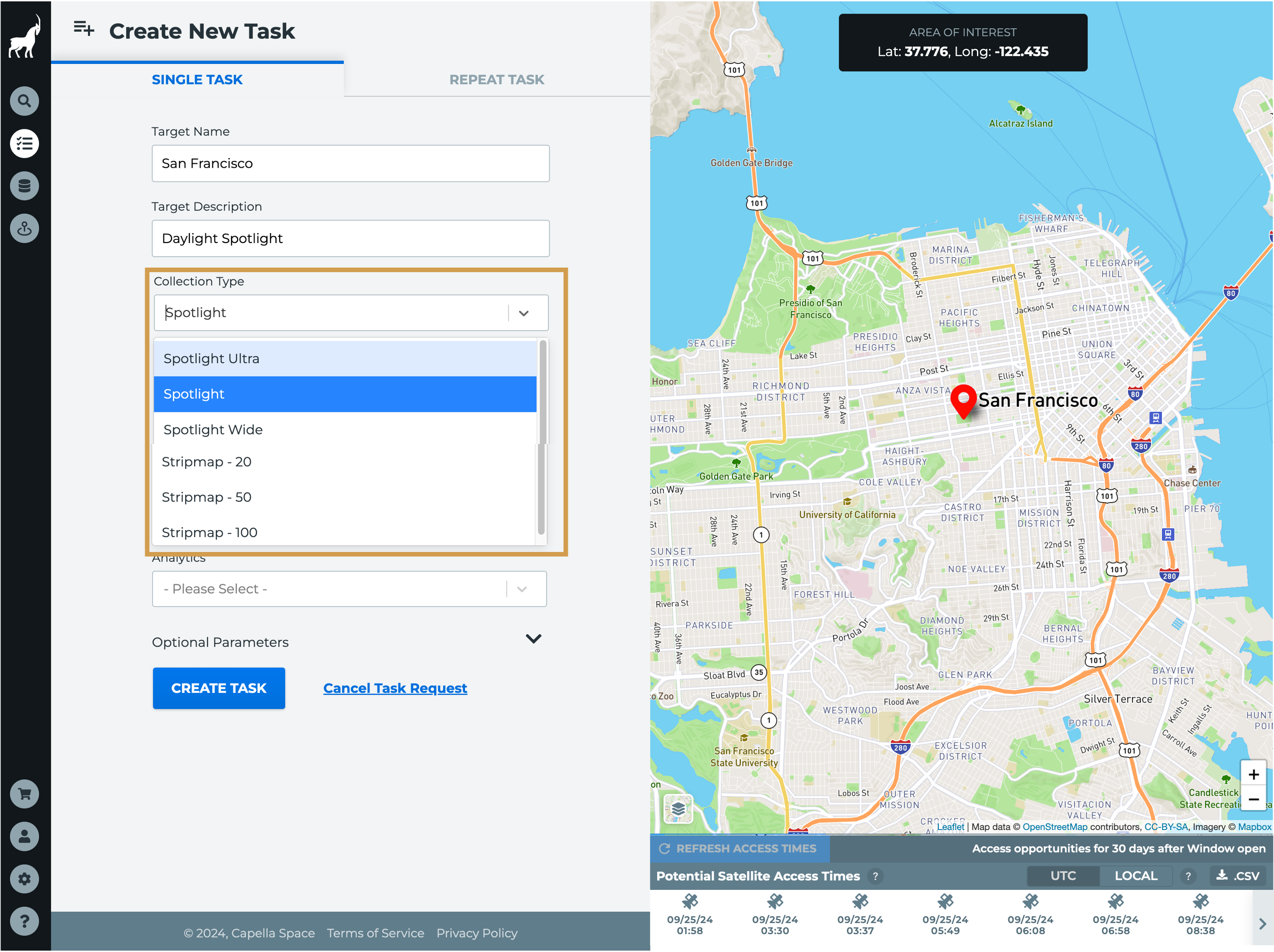Open the shopping cart icon
The height and width of the screenshot is (952, 1274).
pos(24,794)
